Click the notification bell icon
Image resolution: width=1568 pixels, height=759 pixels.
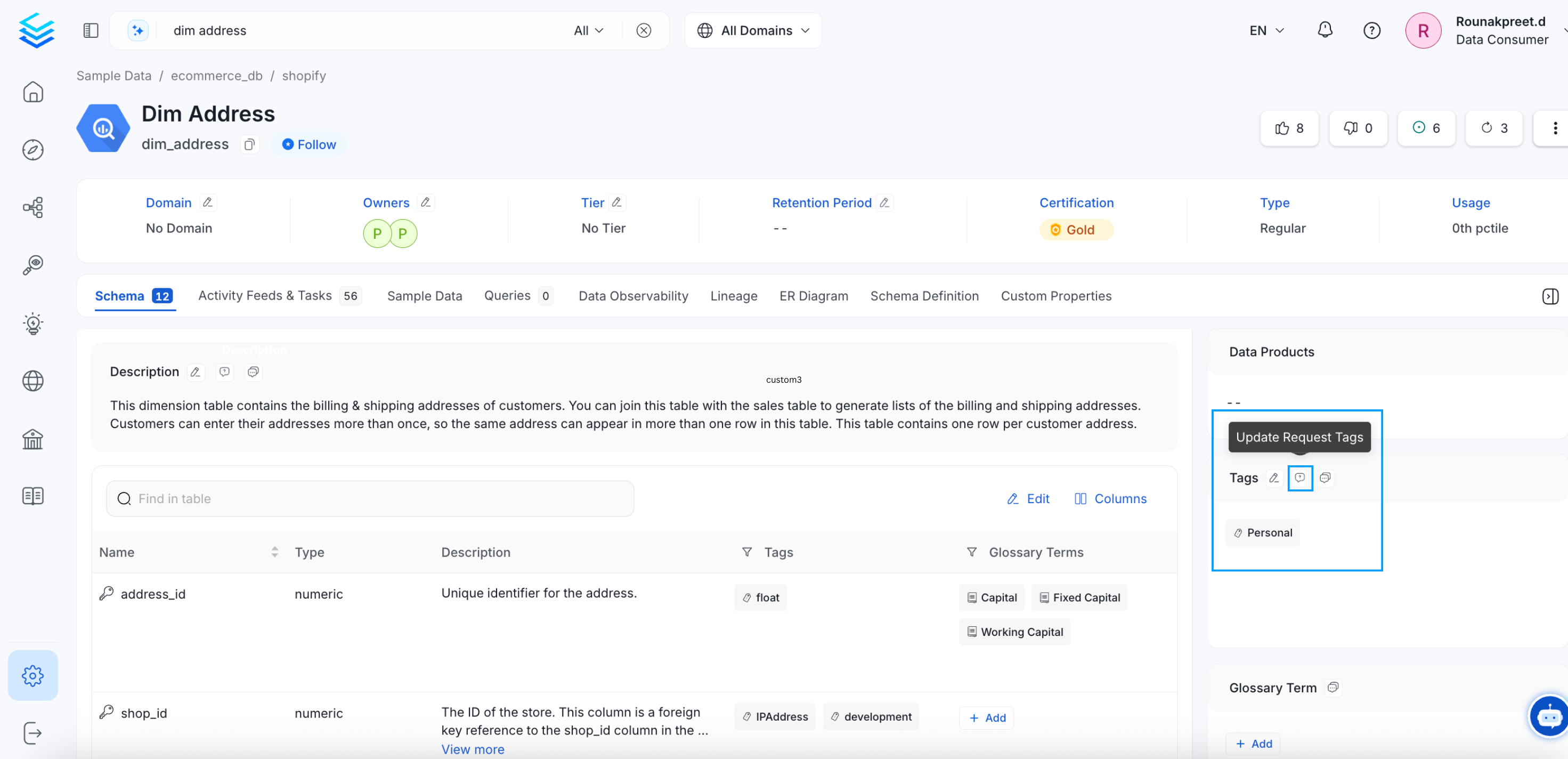1325,30
